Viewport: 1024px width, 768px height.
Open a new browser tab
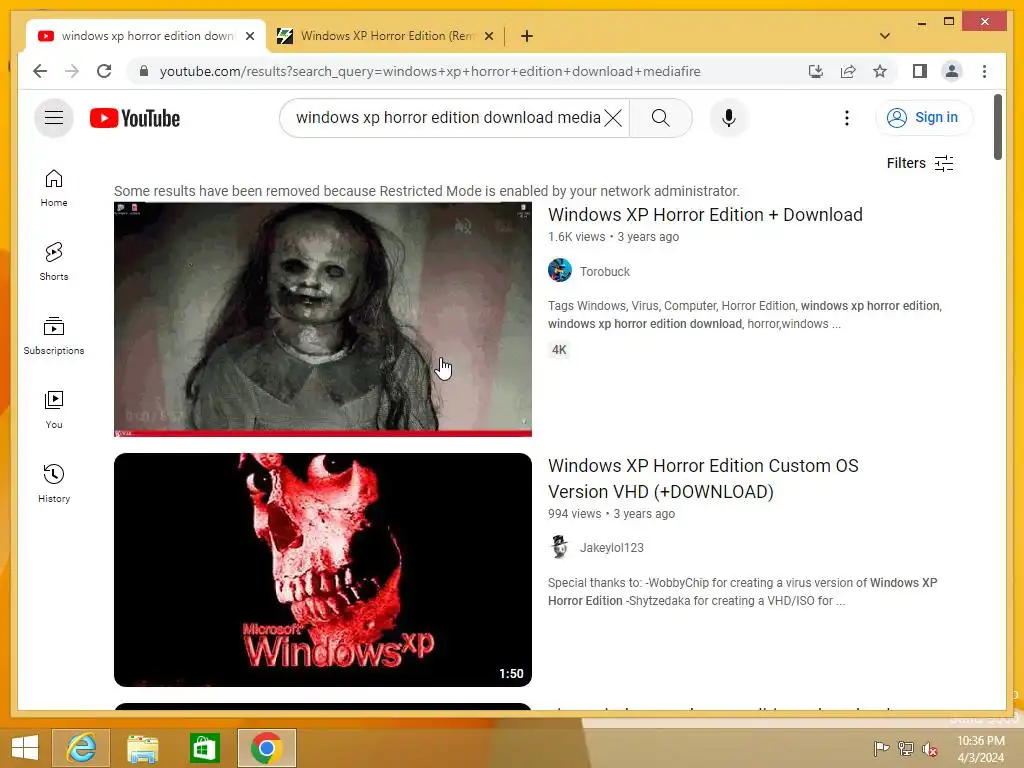[x=526, y=36]
